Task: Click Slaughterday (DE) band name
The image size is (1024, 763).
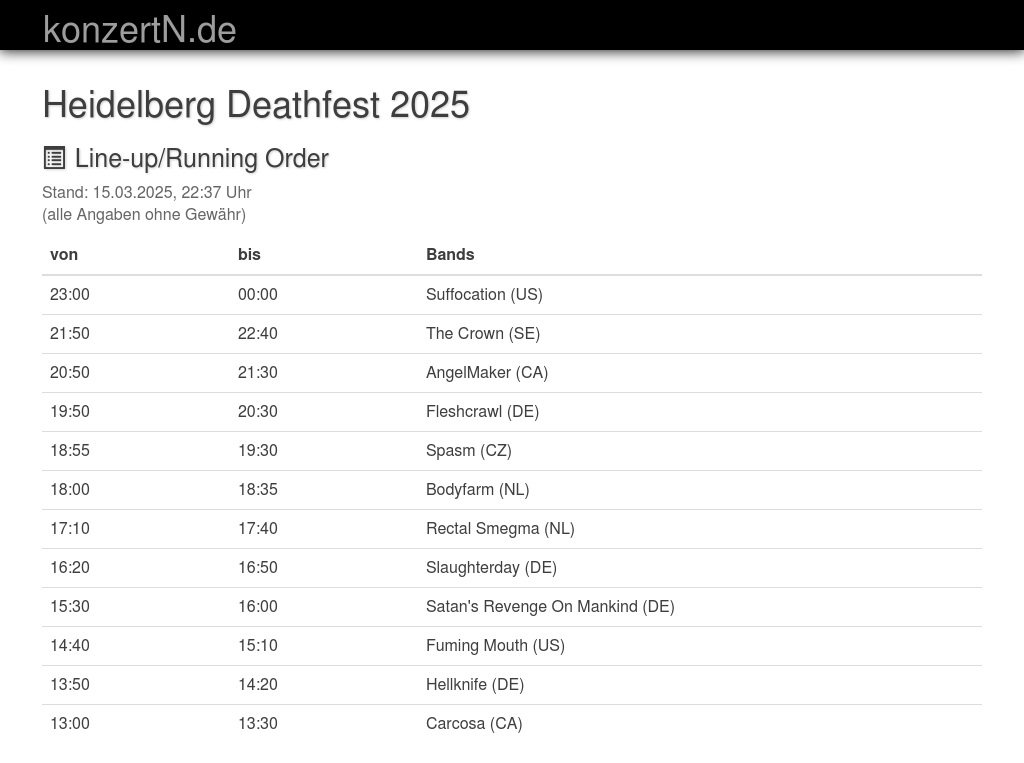Action: [491, 567]
